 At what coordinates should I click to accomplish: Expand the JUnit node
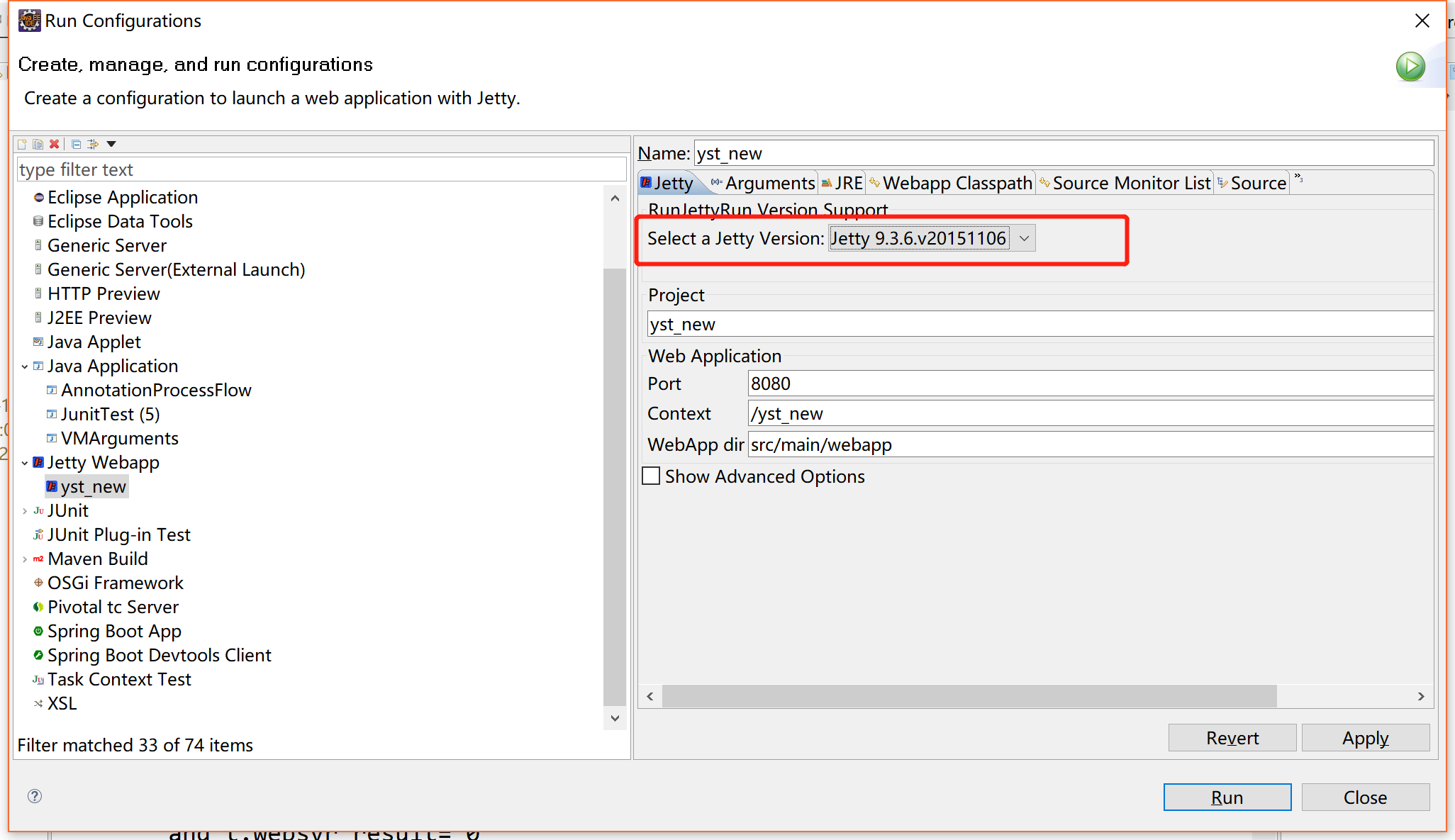coord(25,511)
